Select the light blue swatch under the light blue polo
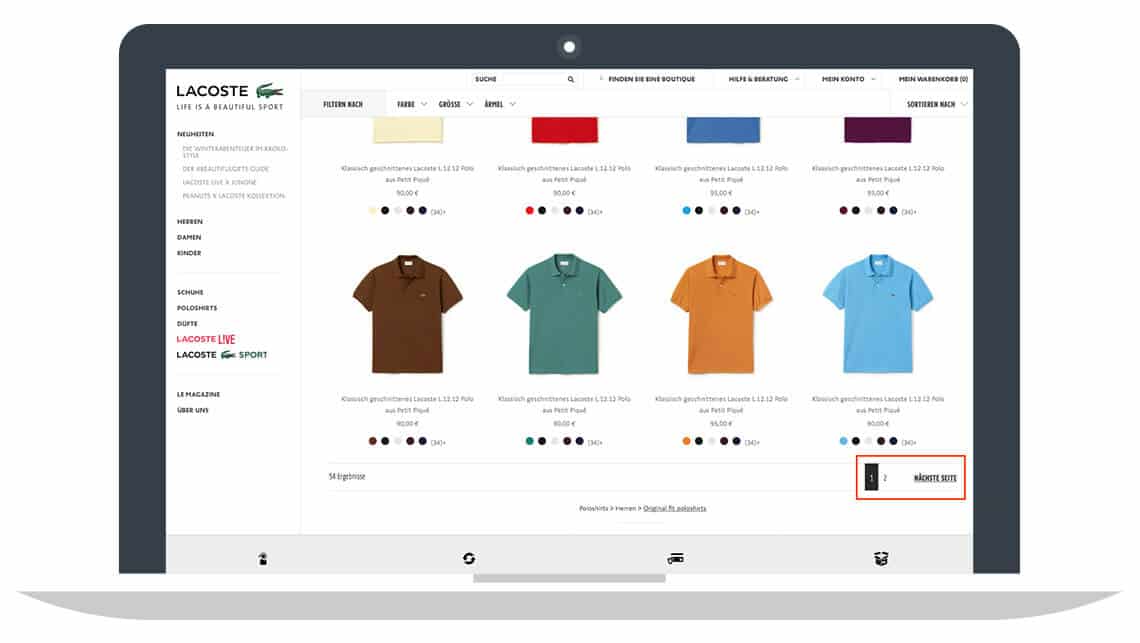The width and height of the screenshot is (1140, 643). [843, 442]
